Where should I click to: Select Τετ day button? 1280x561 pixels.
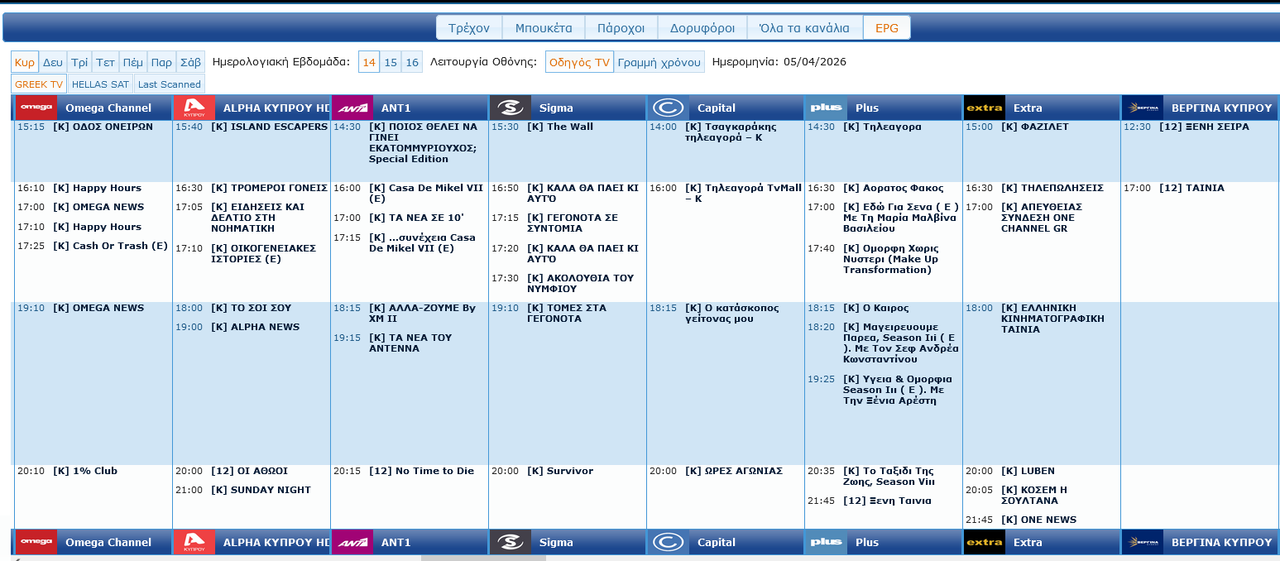106,62
